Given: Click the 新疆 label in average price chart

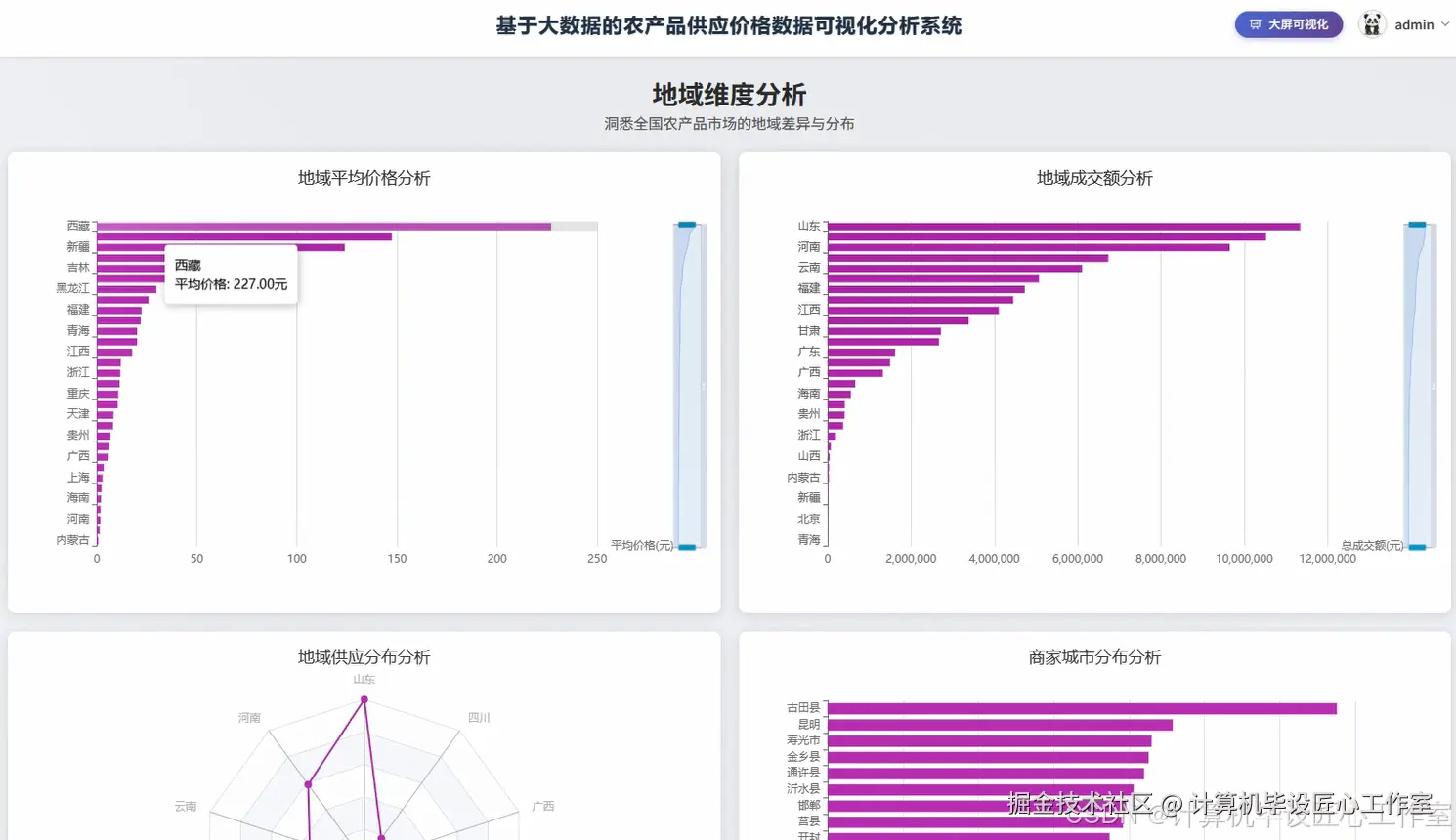Looking at the screenshot, I should tap(78, 246).
